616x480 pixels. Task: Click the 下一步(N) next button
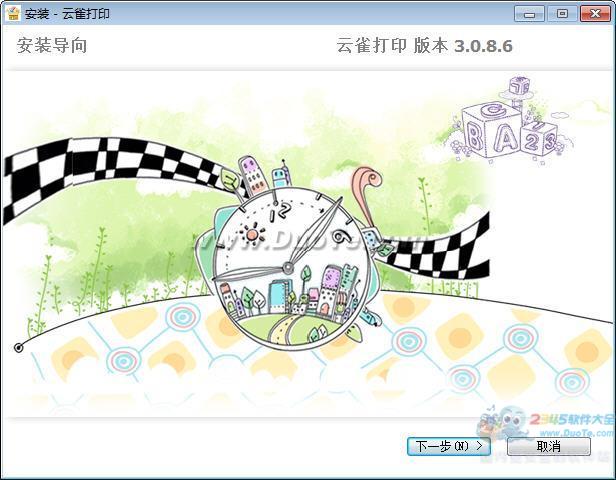[448, 446]
